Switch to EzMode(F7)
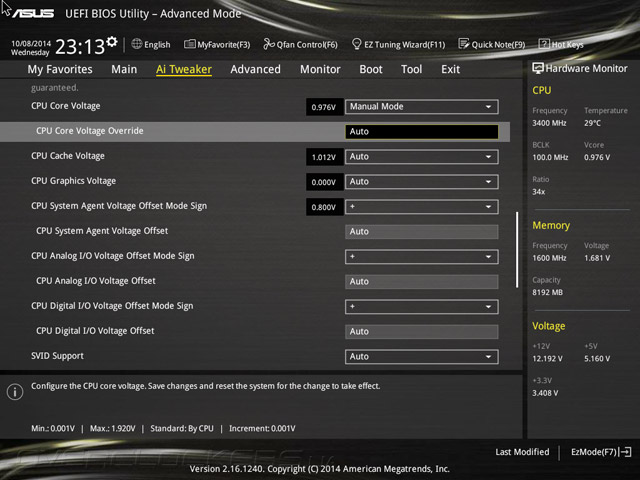 (601, 452)
